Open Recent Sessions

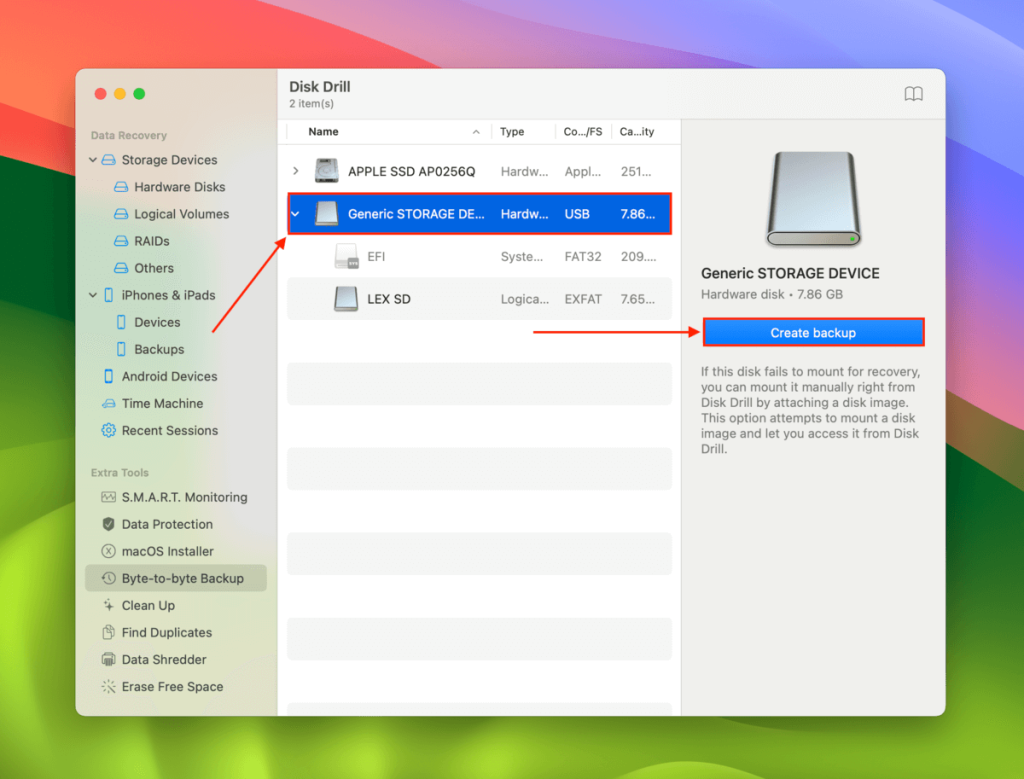point(168,430)
